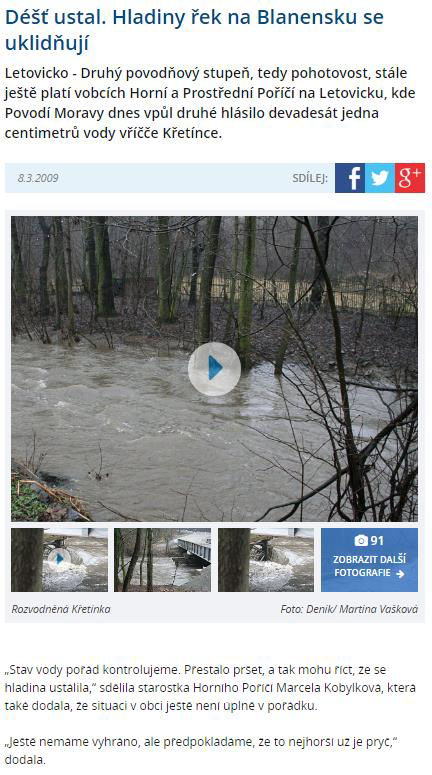The image size is (432, 775).
Task: Click the camera icon beside 91
Action: (361, 541)
